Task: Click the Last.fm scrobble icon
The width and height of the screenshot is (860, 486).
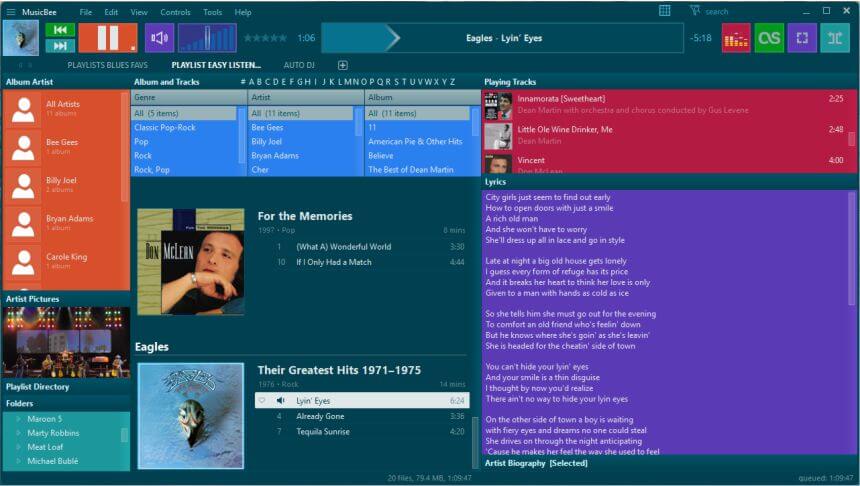Action: pos(769,38)
